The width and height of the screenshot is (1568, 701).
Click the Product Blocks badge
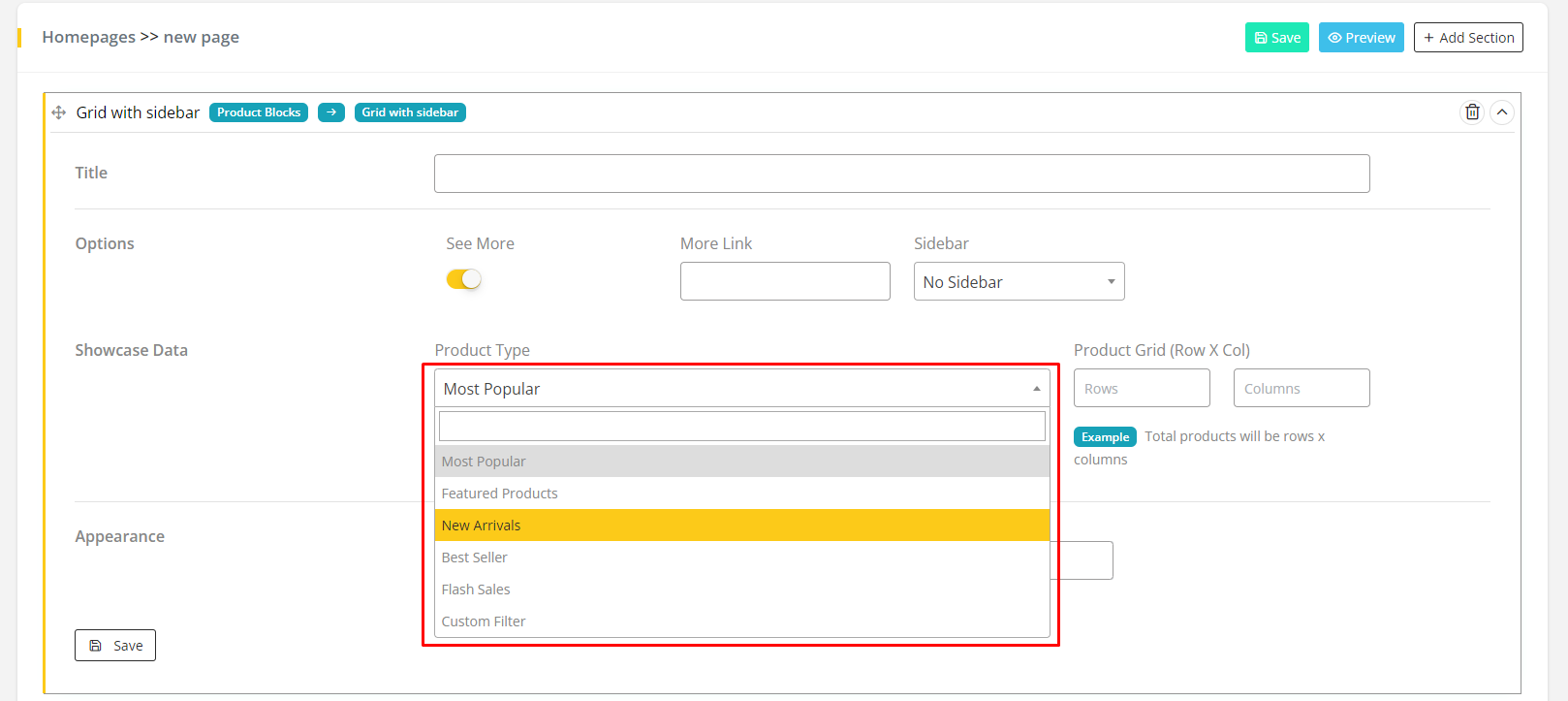259,112
